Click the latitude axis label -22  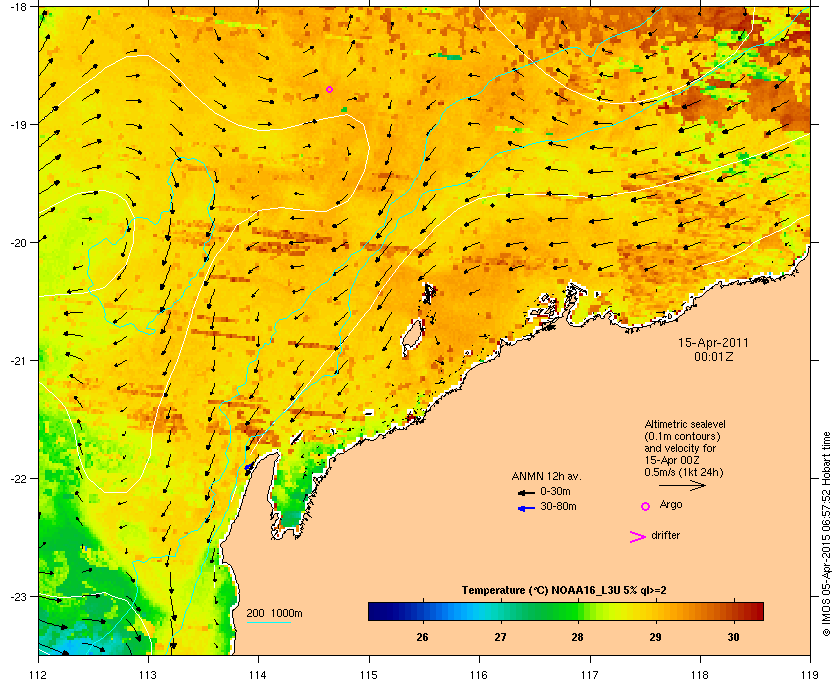[x=17, y=478]
